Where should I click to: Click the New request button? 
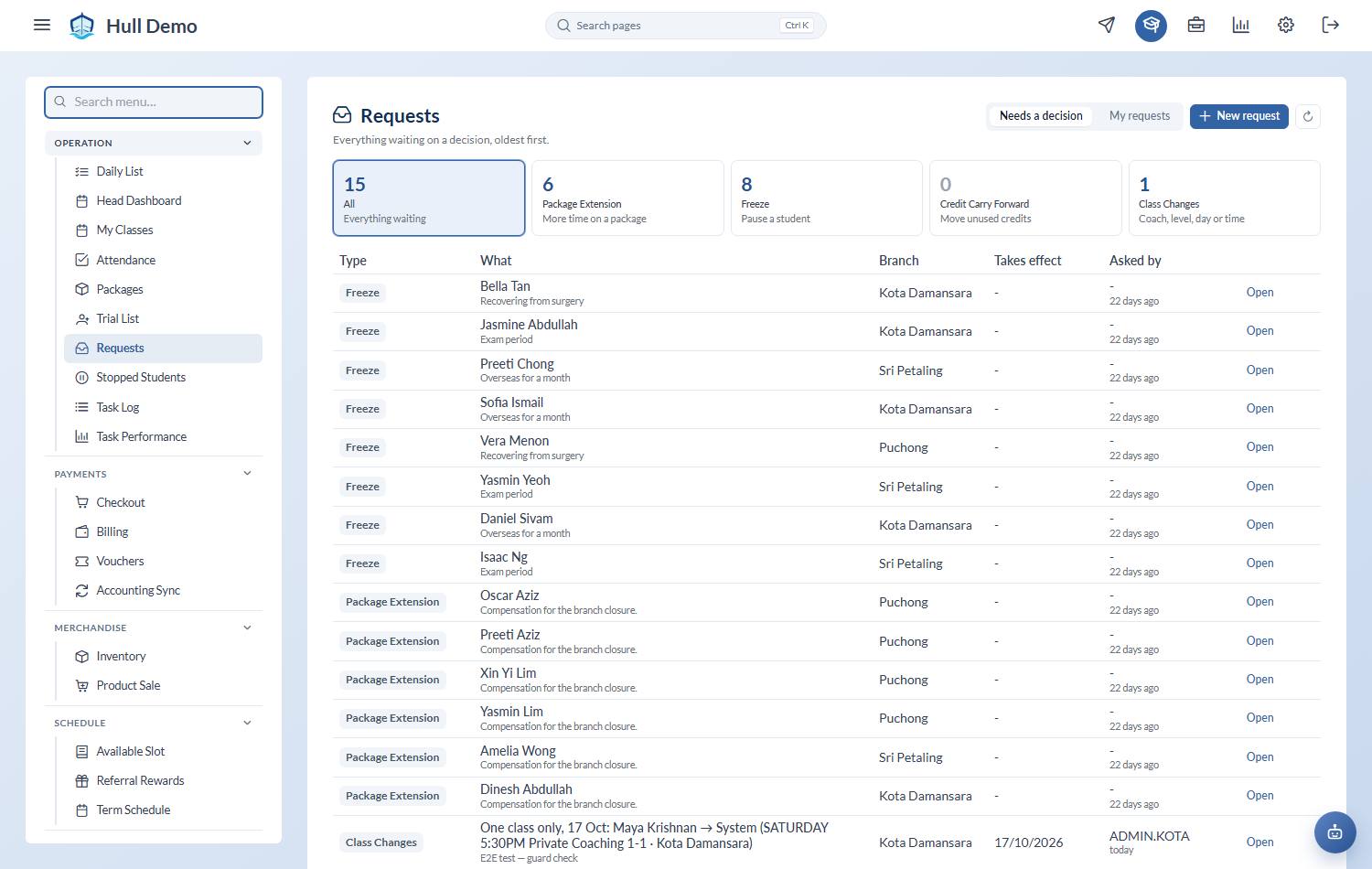[1239, 116]
